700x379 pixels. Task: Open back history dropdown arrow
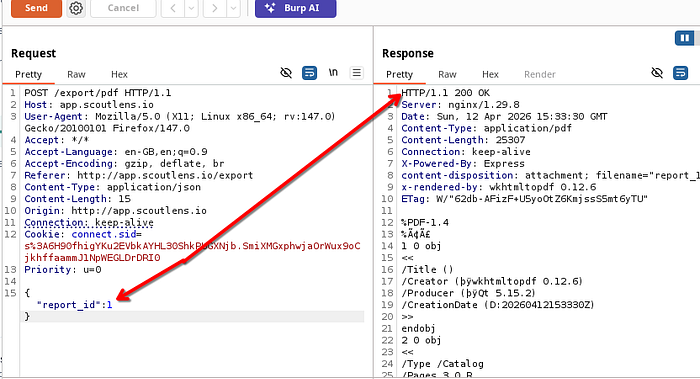[192, 8]
